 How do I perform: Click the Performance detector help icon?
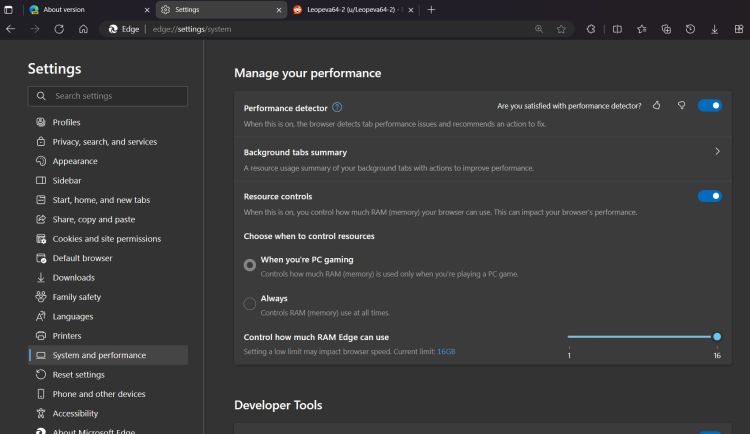point(337,107)
